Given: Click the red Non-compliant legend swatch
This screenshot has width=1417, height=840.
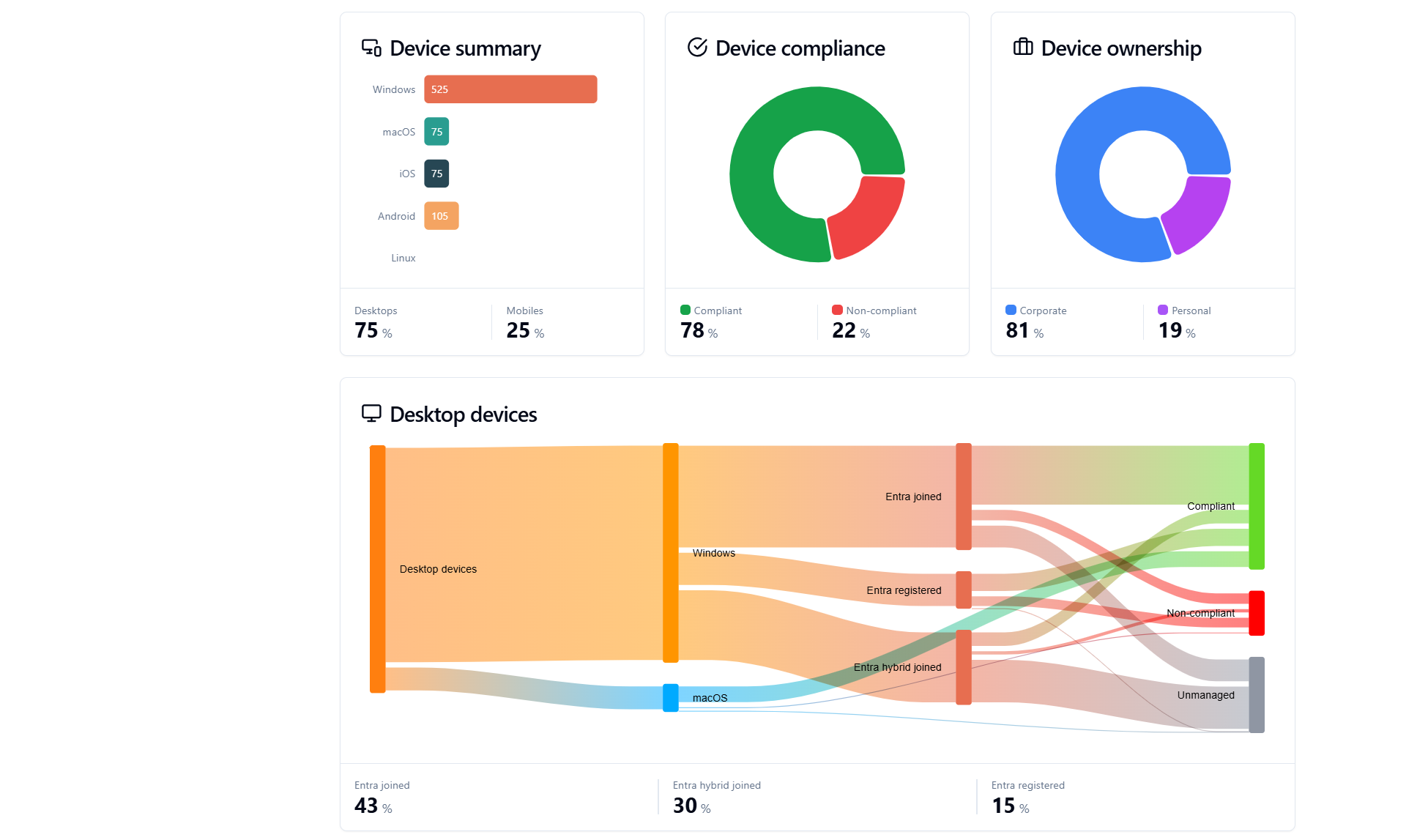Looking at the screenshot, I should pos(837,310).
